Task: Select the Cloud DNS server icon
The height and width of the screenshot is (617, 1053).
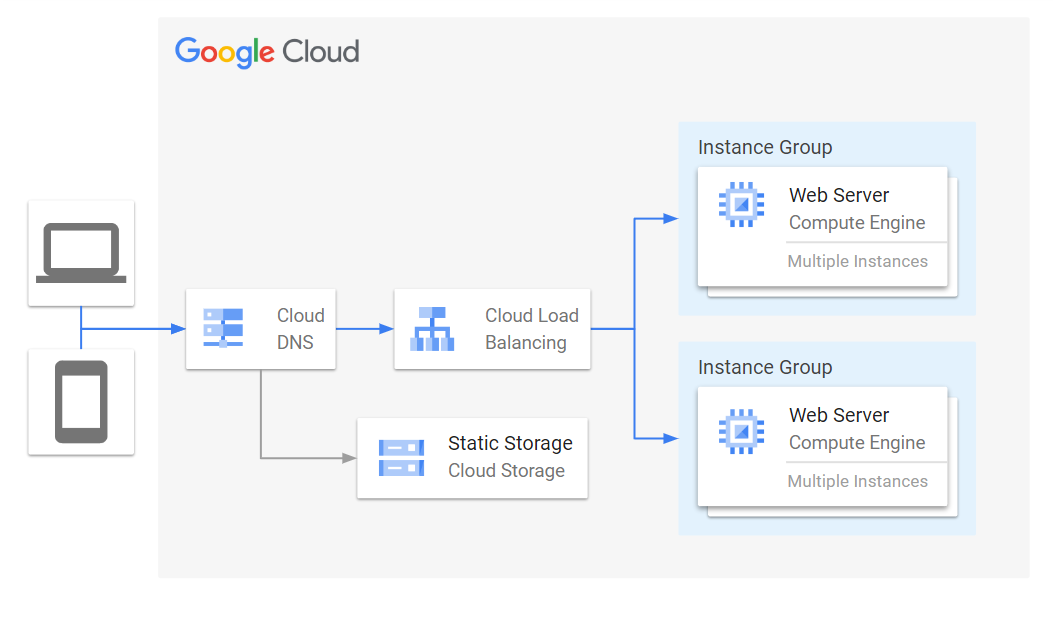Action: 223,328
